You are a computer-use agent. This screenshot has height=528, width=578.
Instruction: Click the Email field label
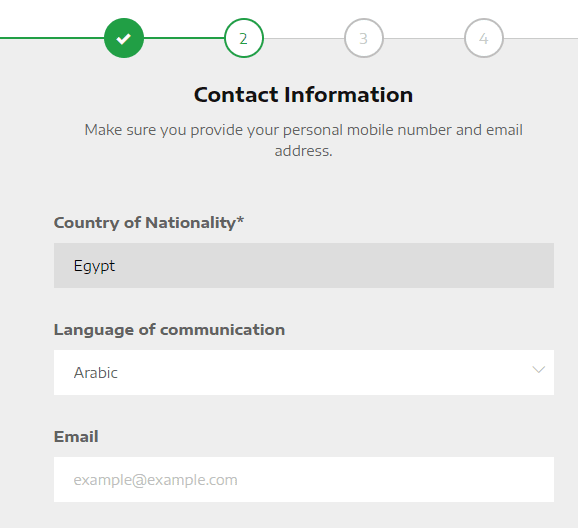point(76,437)
